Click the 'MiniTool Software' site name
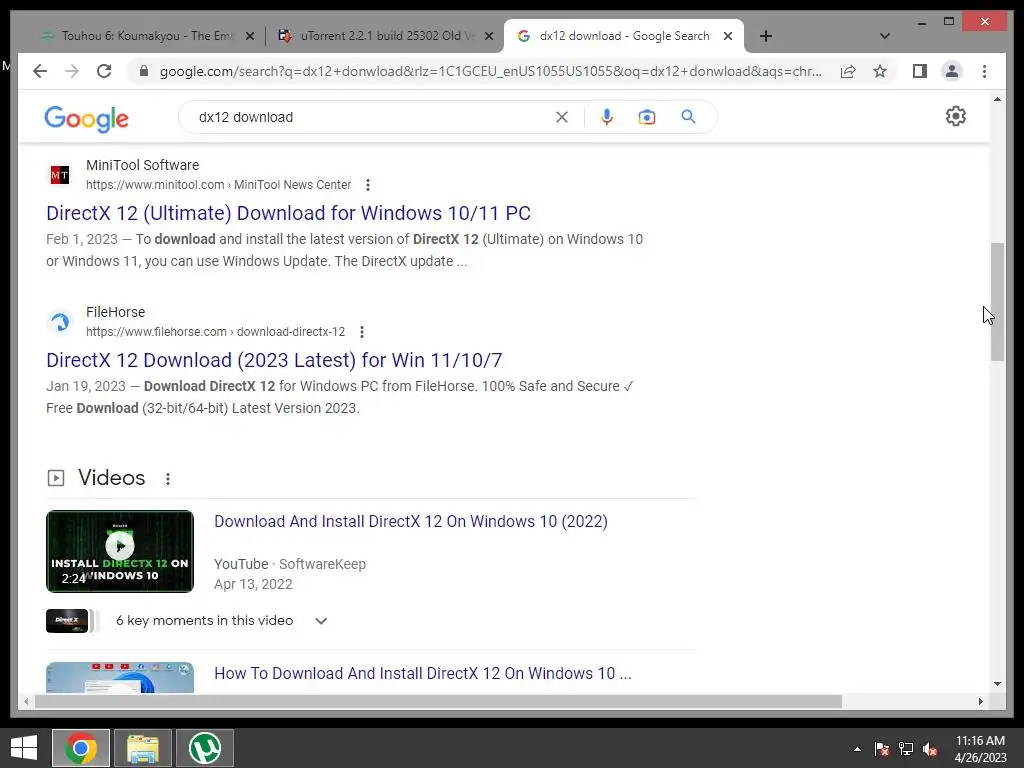Screen dimensions: 1024x768 (142, 165)
